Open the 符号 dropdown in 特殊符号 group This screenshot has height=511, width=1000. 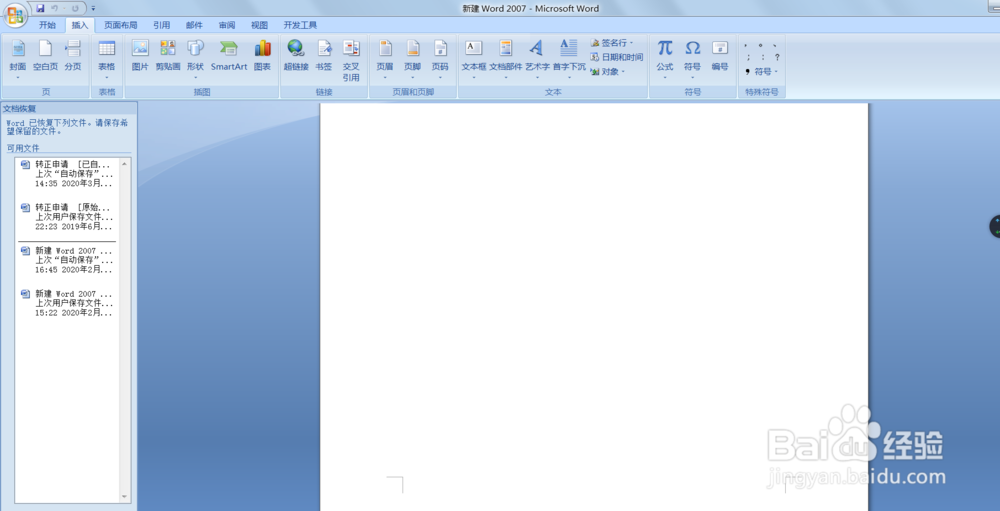pyautogui.click(x=761, y=71)
